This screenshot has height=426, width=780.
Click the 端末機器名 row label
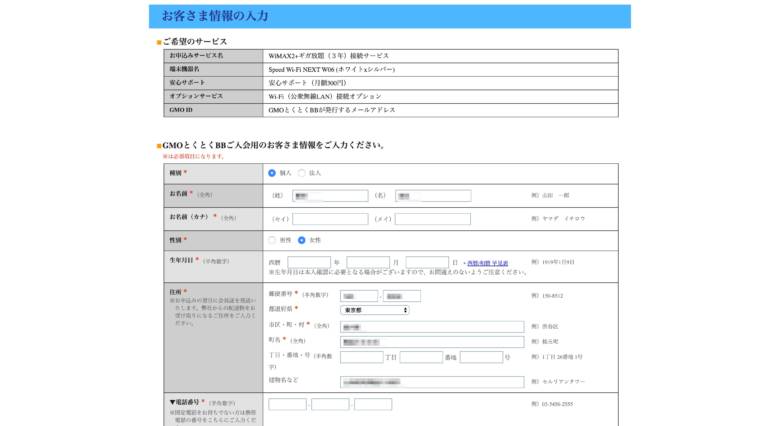click(185, 69)
